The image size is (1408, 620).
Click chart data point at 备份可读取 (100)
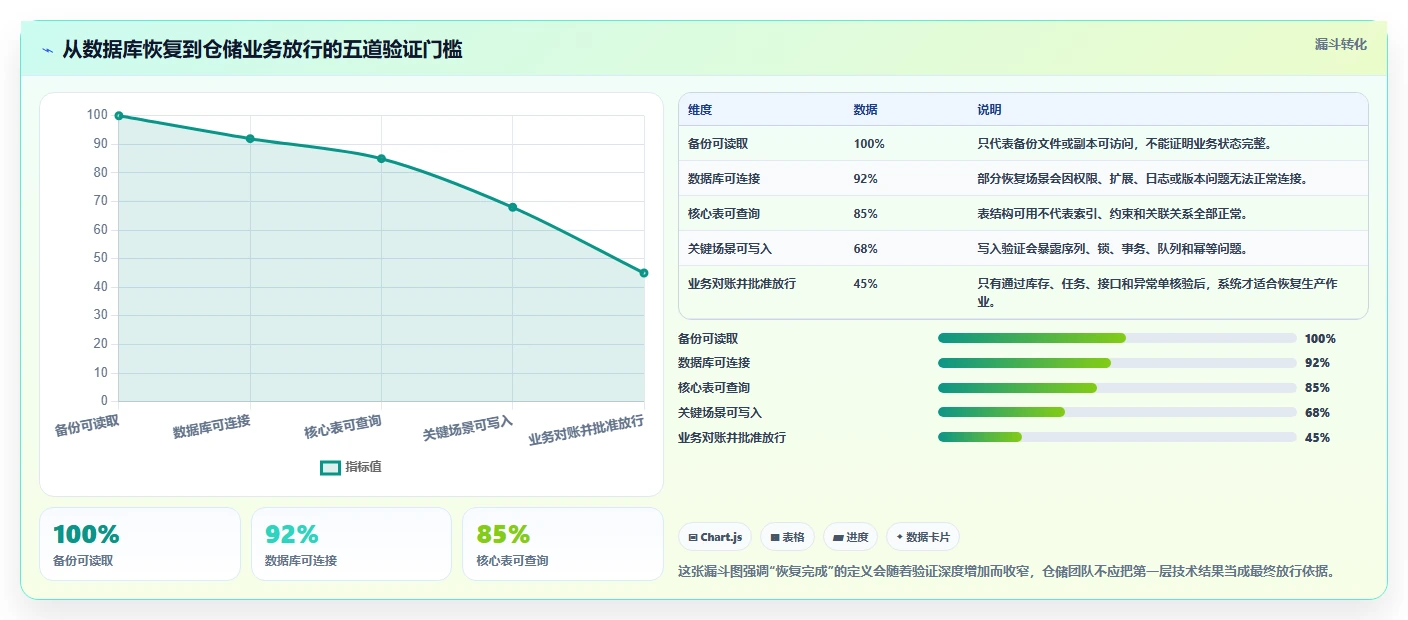tap(119, 116)
